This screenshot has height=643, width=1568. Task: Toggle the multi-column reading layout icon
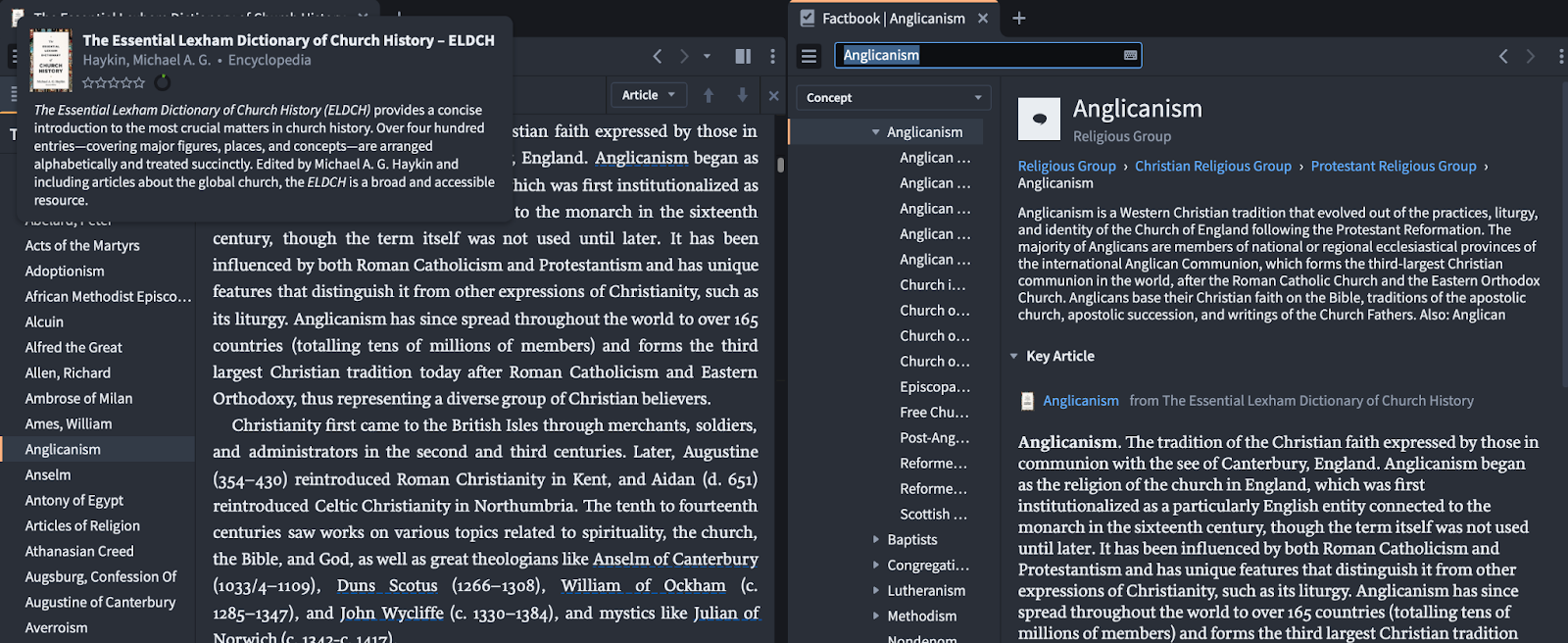[743, 57]
